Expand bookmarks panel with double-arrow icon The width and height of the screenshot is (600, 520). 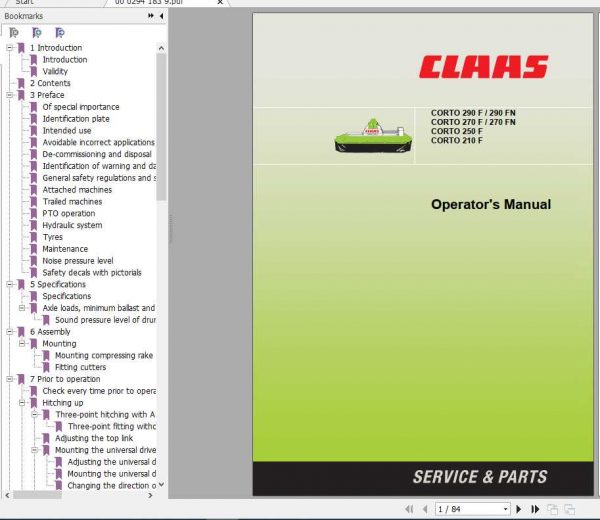click(151, 16)
